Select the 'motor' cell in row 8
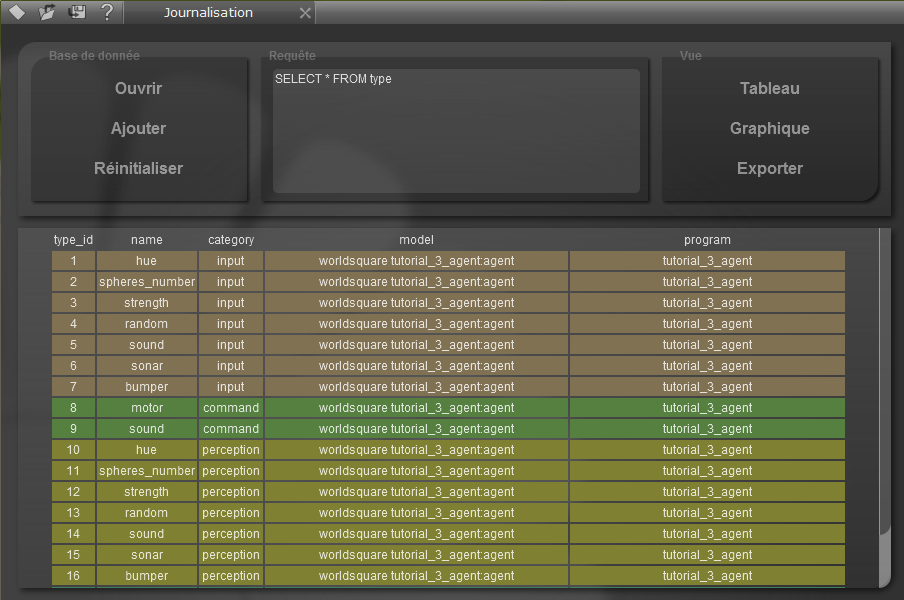The height and width of the screenshot is (600, 904). (x=146, y=408)
